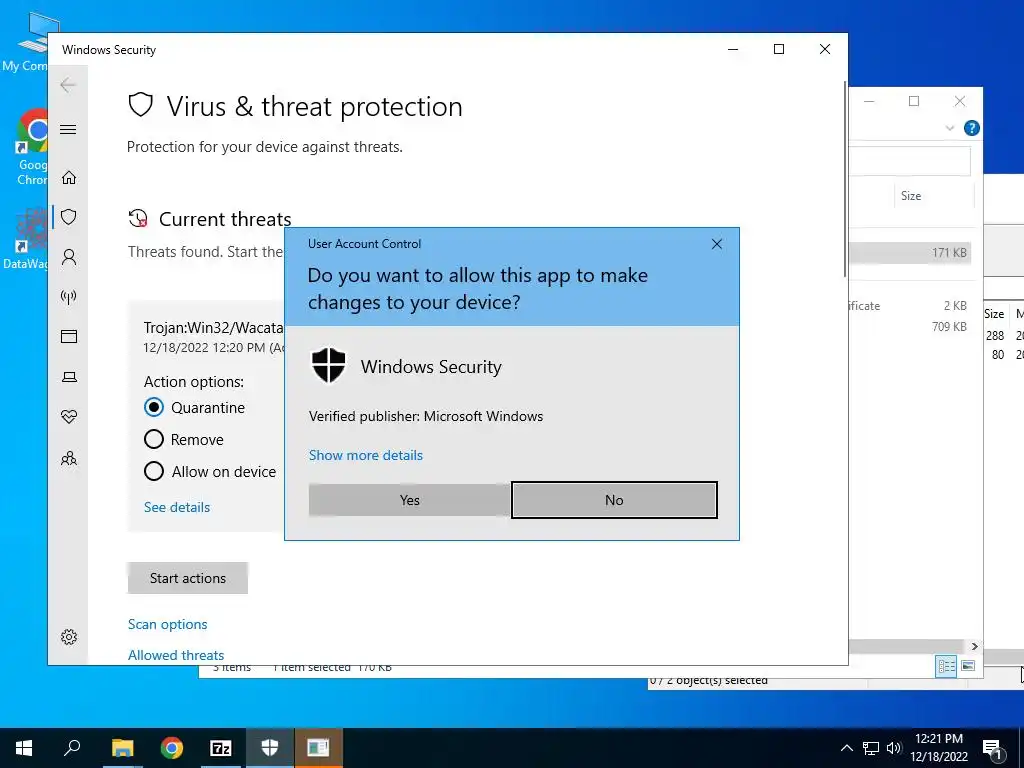Open 7-Zip from the taskbar

pyautogui.click(x=221, y=748)
